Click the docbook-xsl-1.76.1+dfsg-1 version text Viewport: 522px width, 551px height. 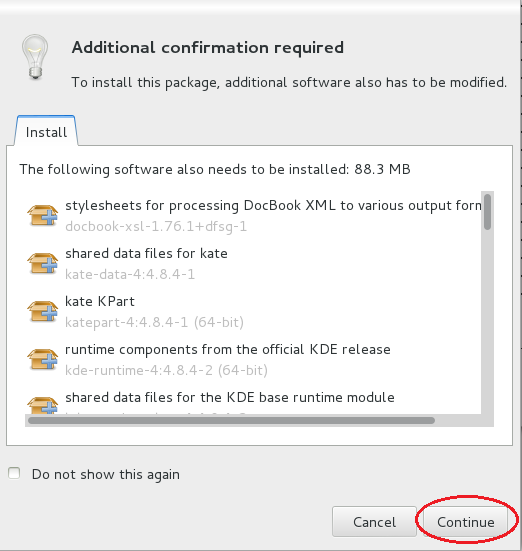tap(156, 226)
